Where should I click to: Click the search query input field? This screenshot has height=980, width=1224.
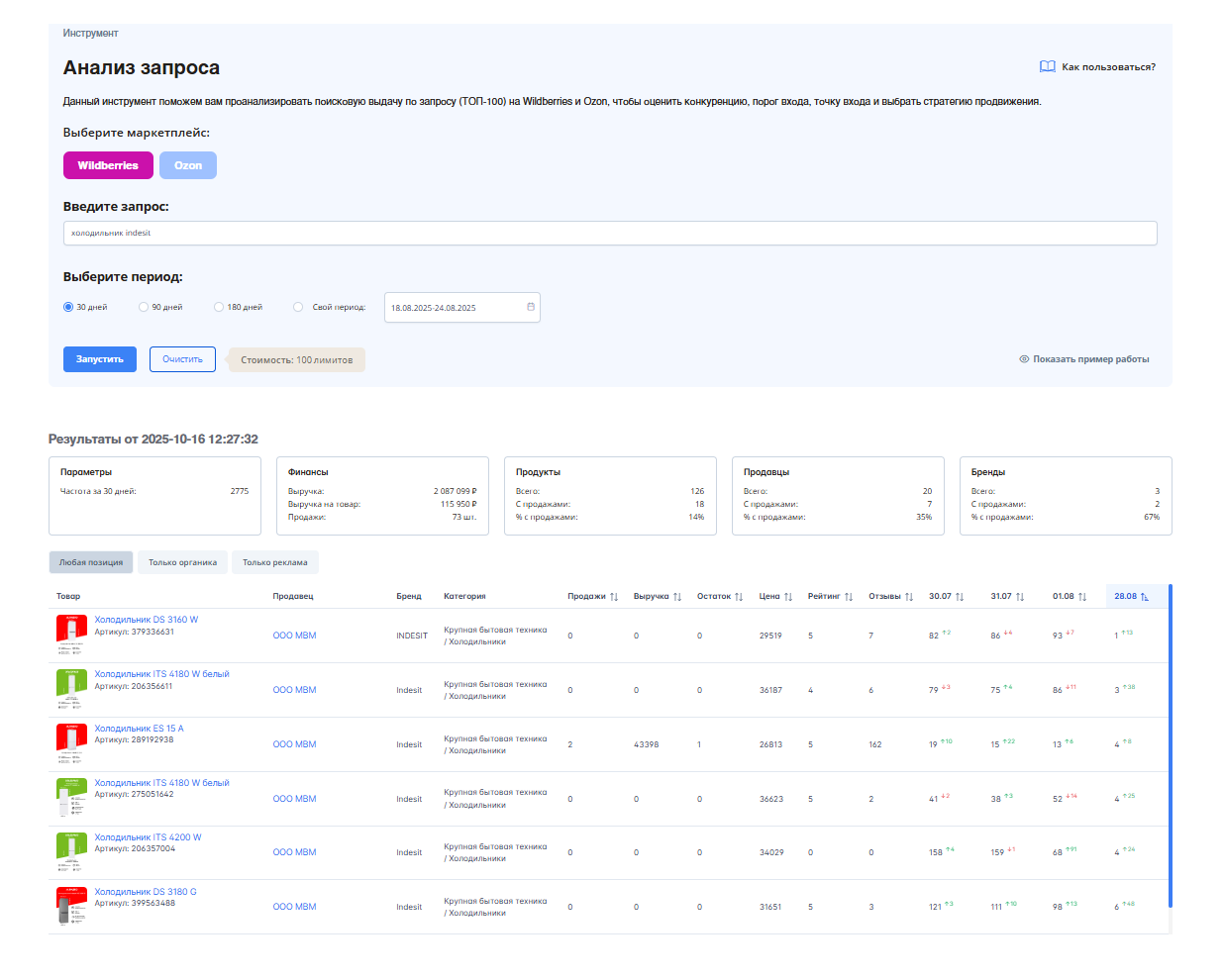pyautogui.click(x=609, y=234)
